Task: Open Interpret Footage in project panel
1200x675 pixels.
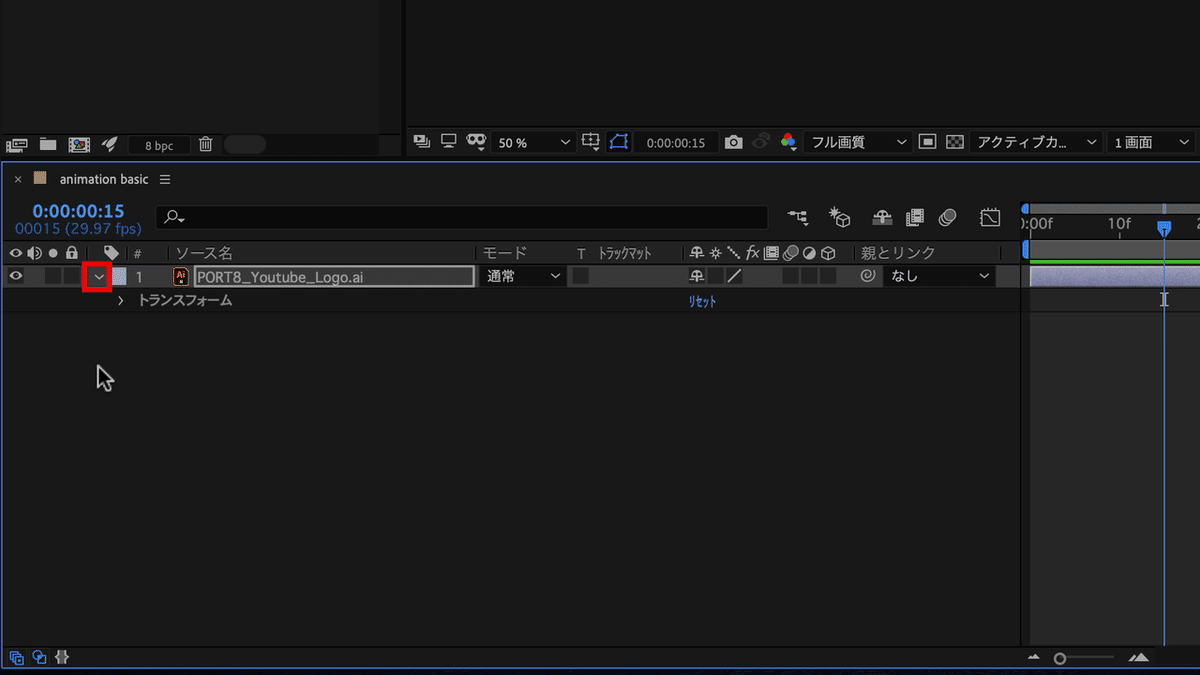Action: (16, 145)
